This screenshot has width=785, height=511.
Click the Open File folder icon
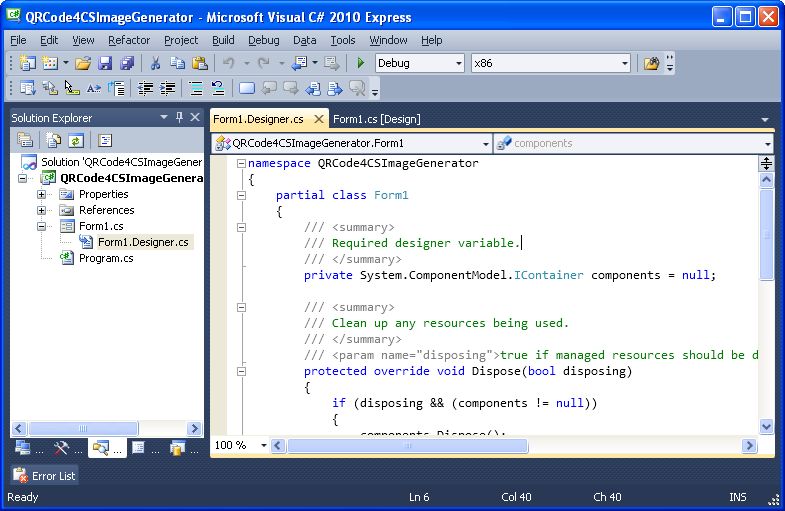click(x=83, y=63)
